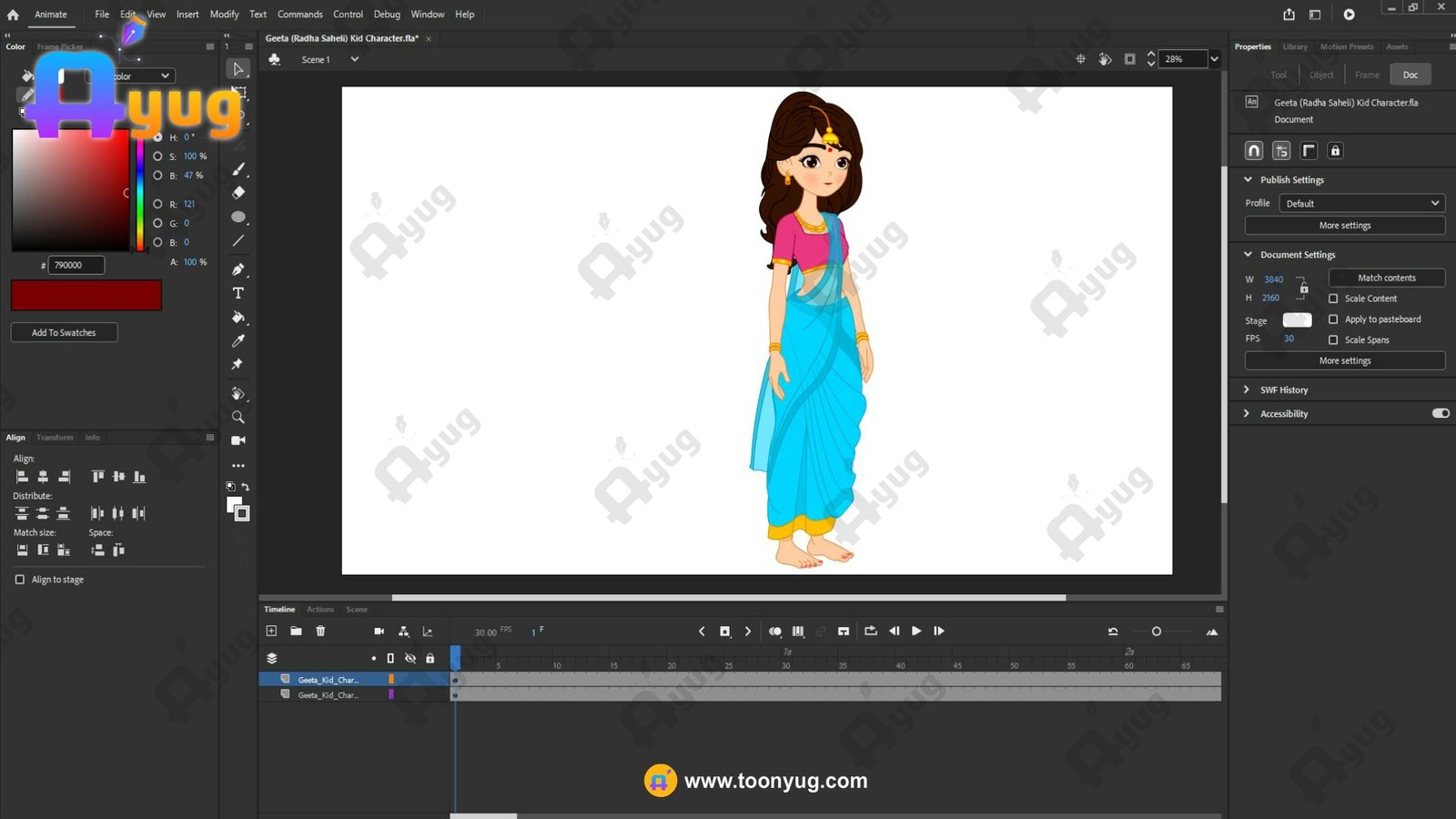1456x819 pixels.
Task: Click the Match contents button
Action: tap(1387, 278)
